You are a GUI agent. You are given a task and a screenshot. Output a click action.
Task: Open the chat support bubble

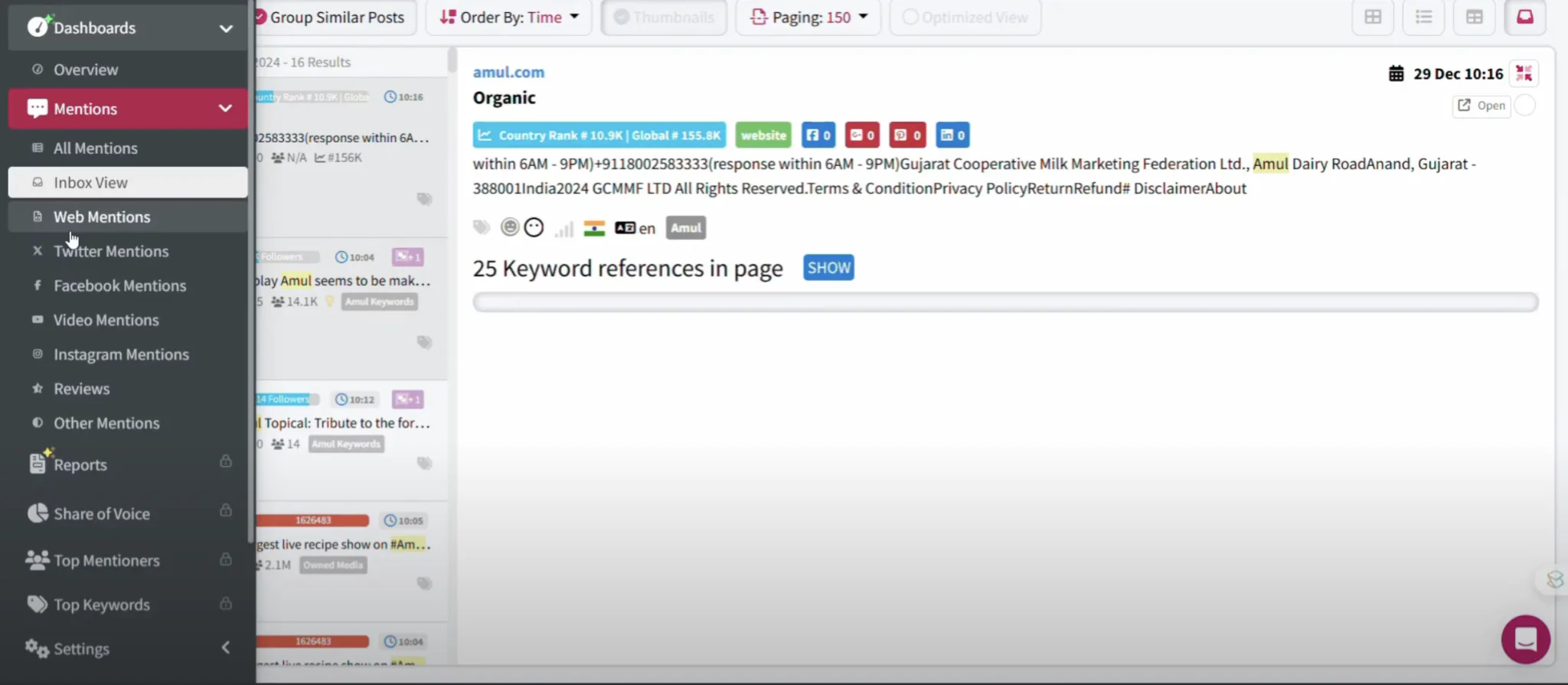tap(1525, 639)
